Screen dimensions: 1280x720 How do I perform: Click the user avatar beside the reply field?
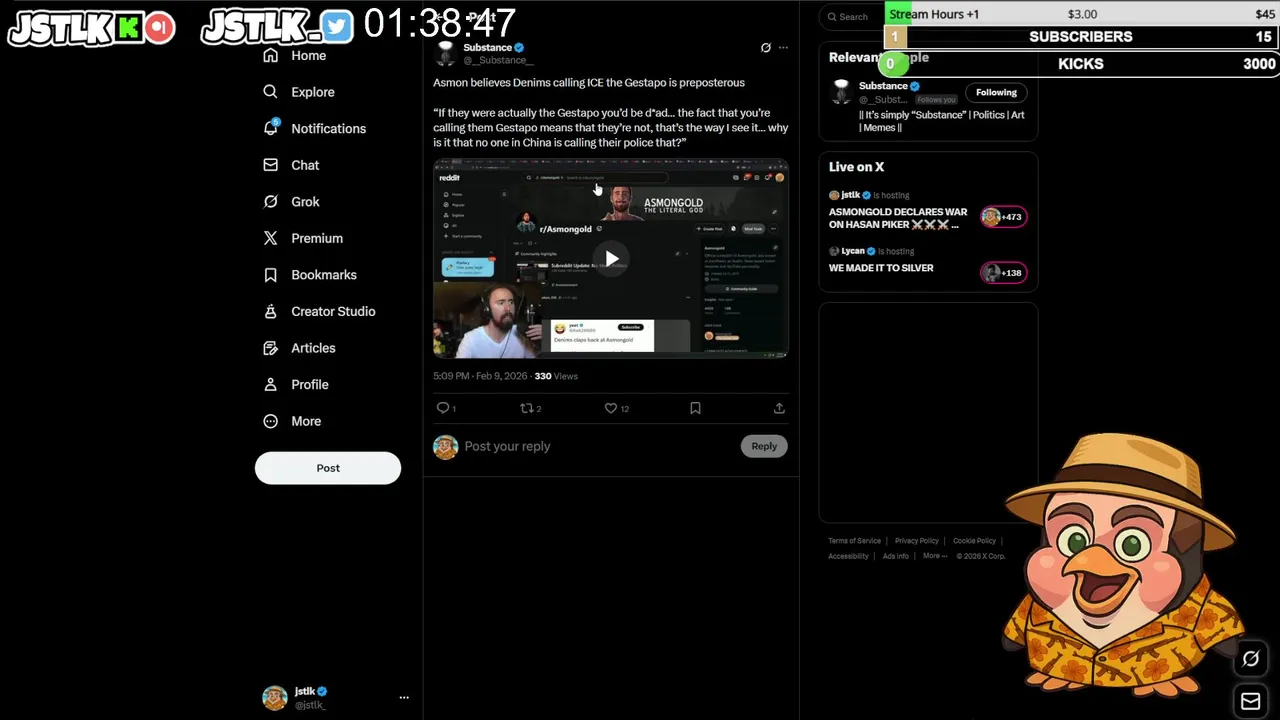coord(446,447)
